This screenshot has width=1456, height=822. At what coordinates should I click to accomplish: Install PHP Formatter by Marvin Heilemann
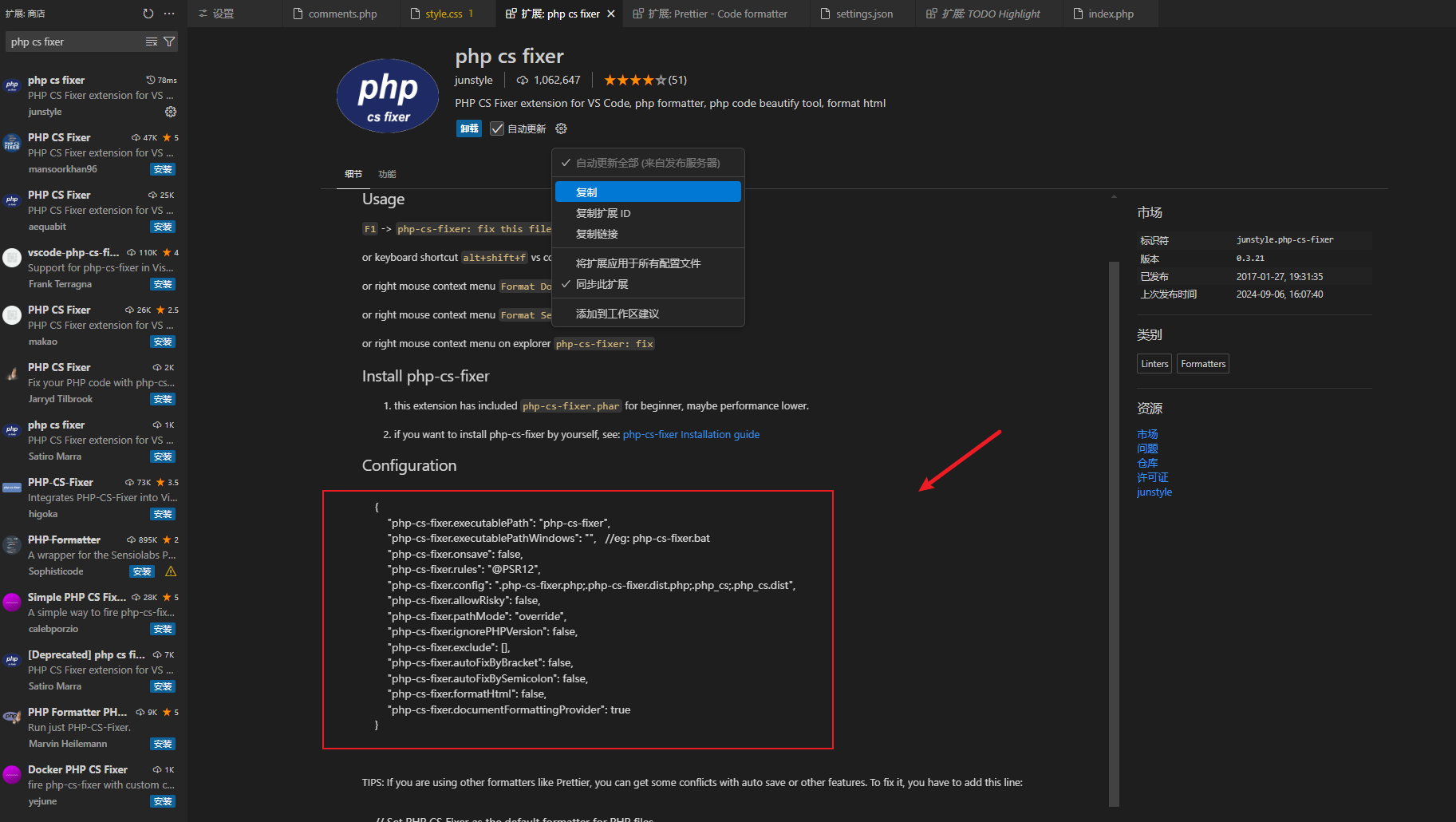163,744
